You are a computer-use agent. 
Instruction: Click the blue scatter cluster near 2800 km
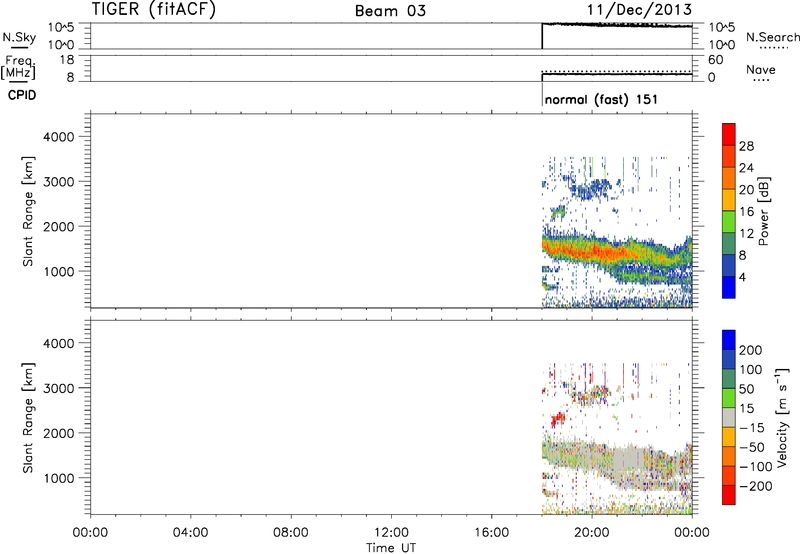tap(591, 190)
